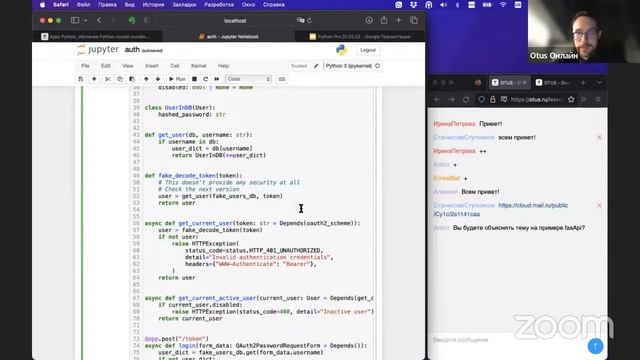The image size is (640, 360).
Task: Toggle the Safari sidebar icon
Action: click(x=75, y=20)
